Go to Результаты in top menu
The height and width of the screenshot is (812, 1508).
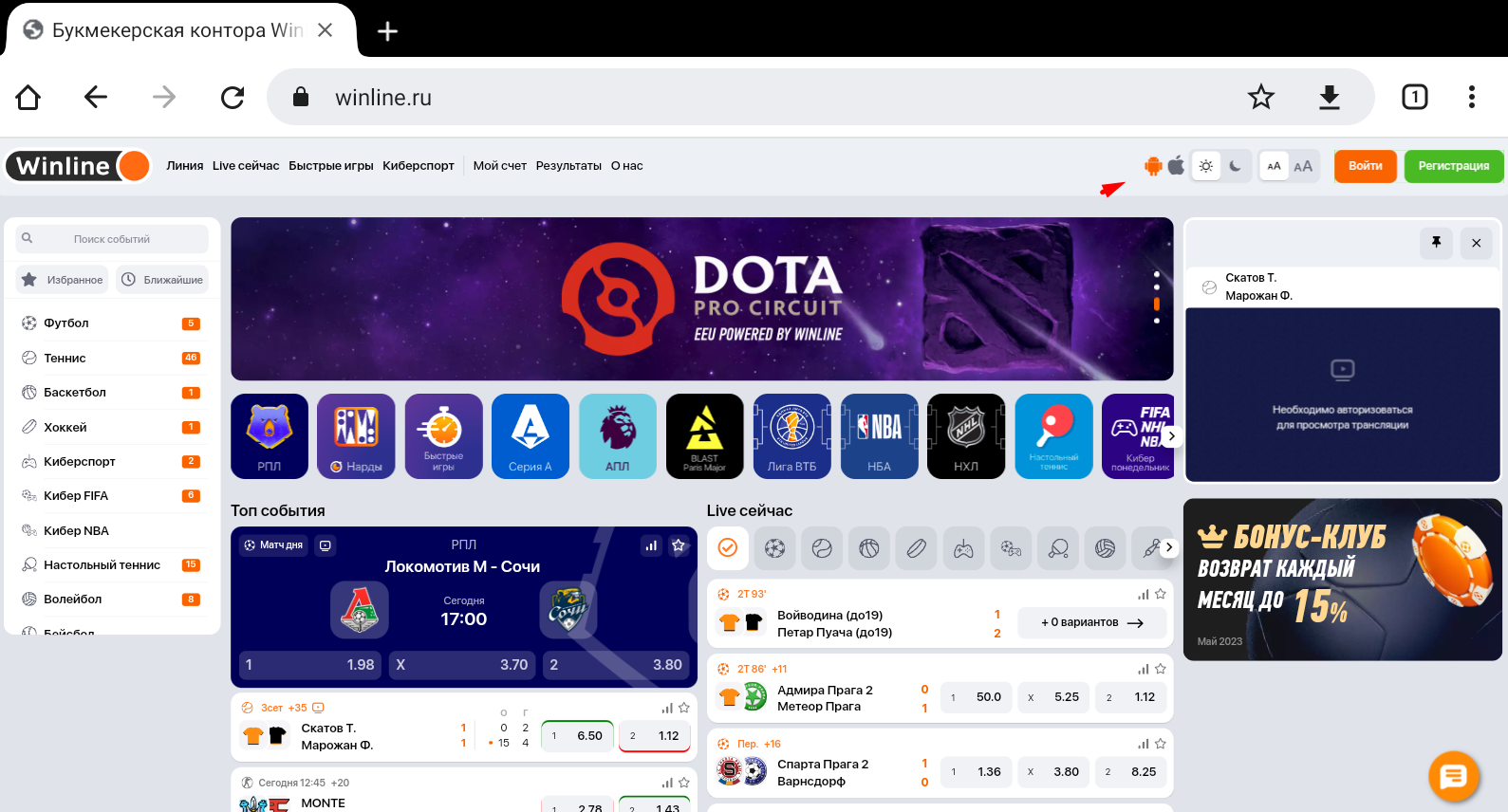click(x=568, y=166)
